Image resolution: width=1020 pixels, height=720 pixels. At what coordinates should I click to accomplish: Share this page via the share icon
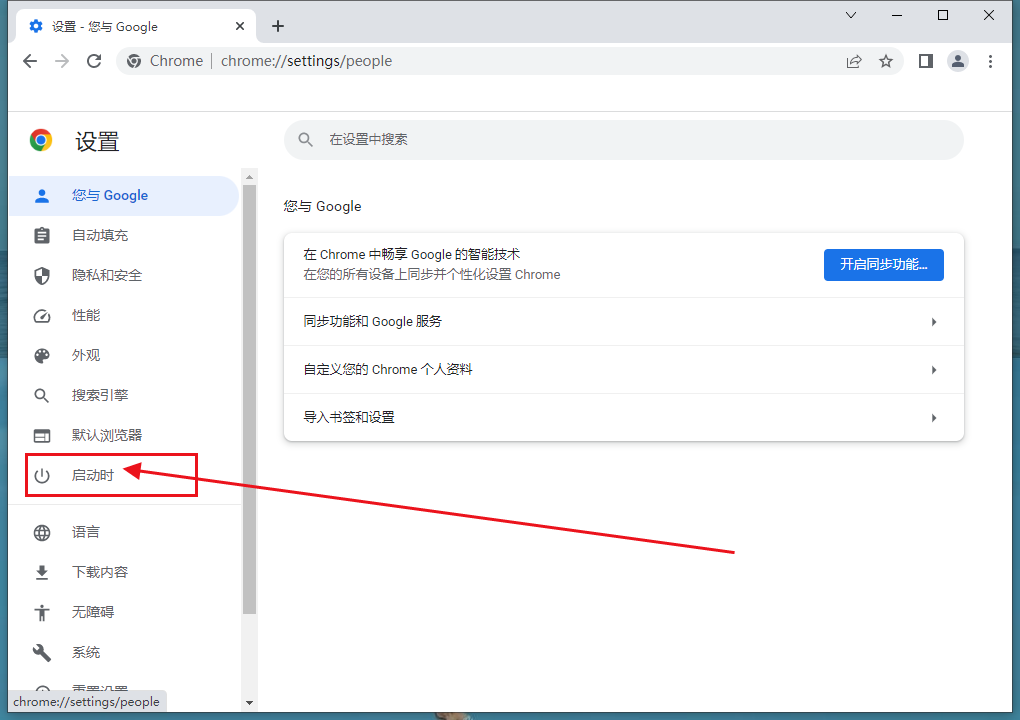[854, 61]
